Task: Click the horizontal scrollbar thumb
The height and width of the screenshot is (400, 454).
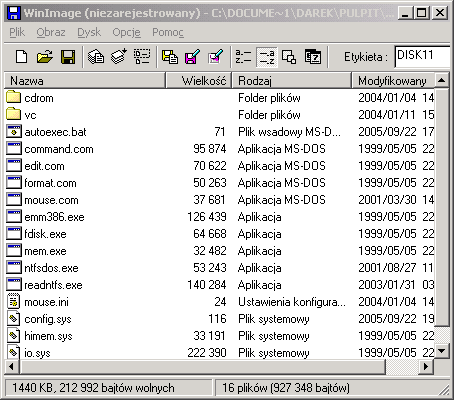Action: click(x=203, y=367)
